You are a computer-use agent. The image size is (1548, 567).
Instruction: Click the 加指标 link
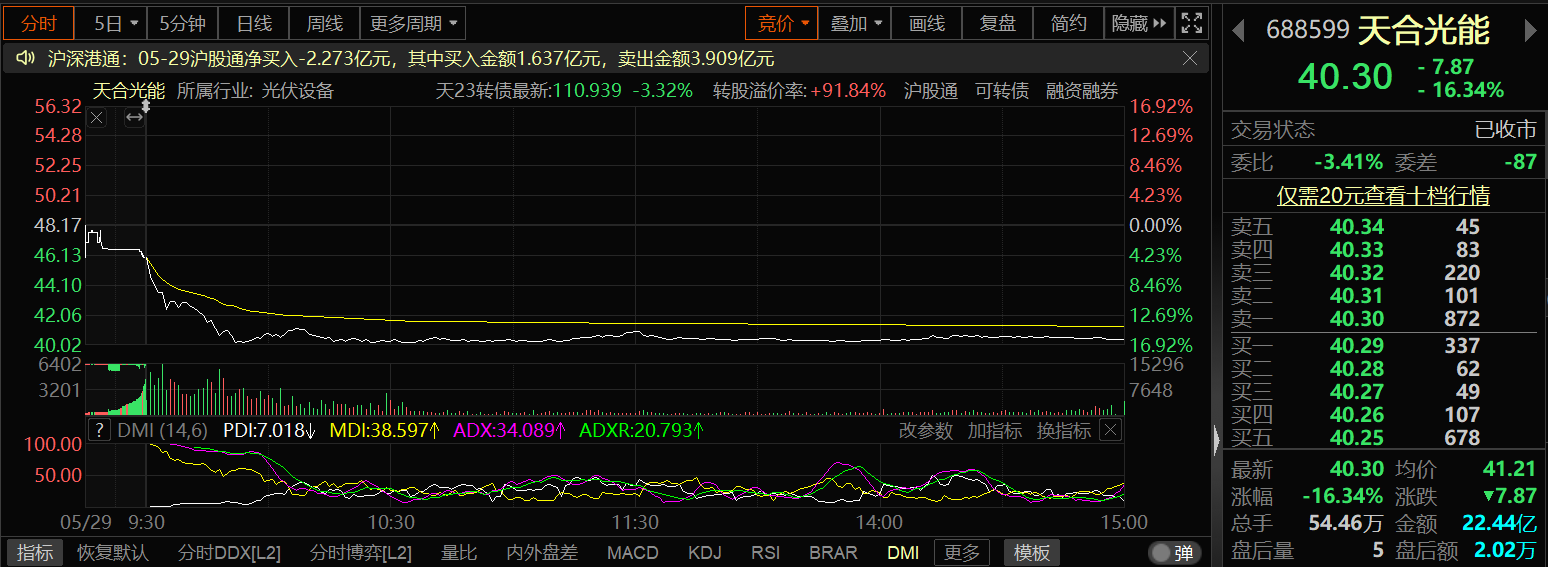coord(994,430)
